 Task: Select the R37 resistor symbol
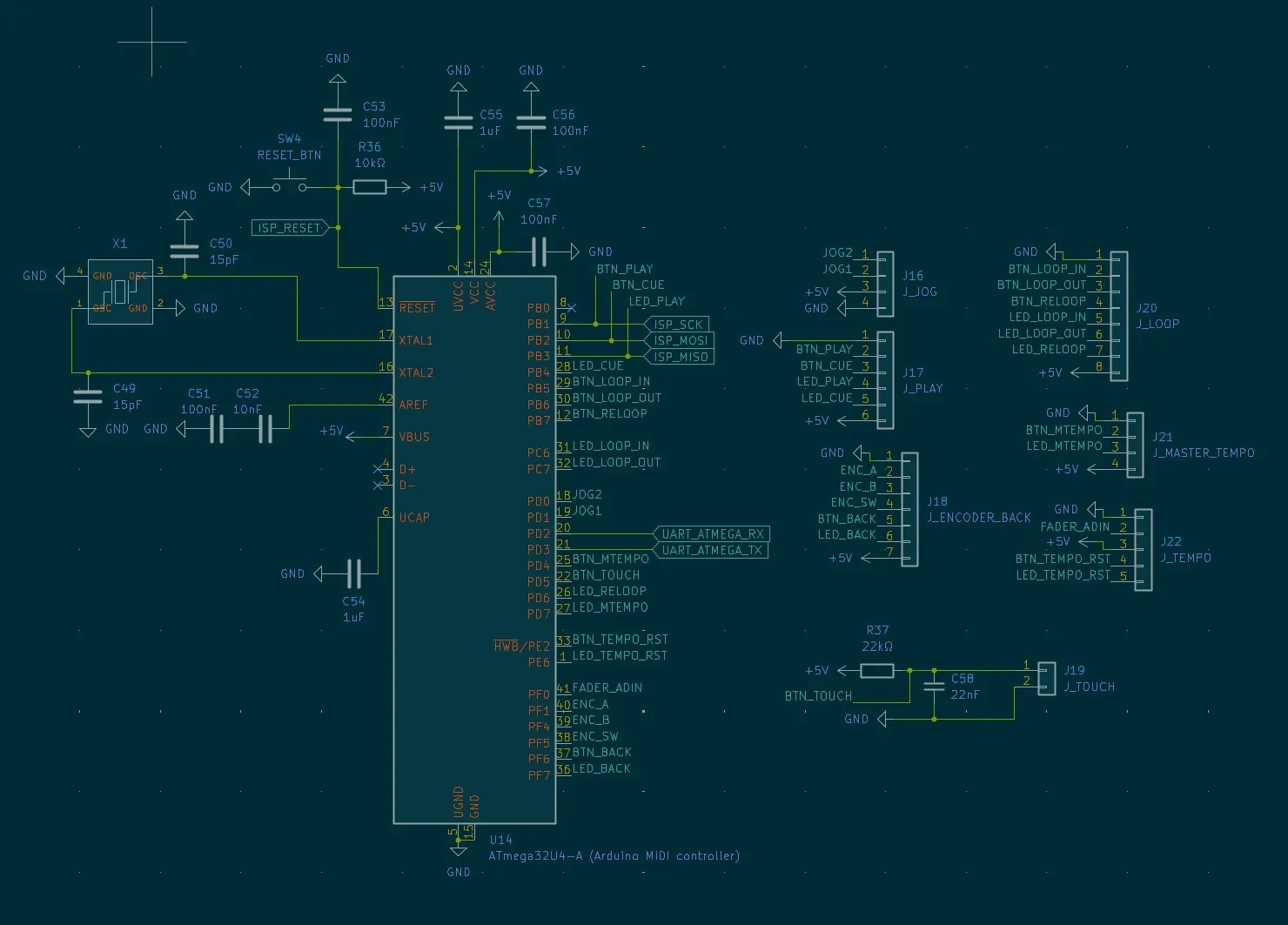[876, 671]
